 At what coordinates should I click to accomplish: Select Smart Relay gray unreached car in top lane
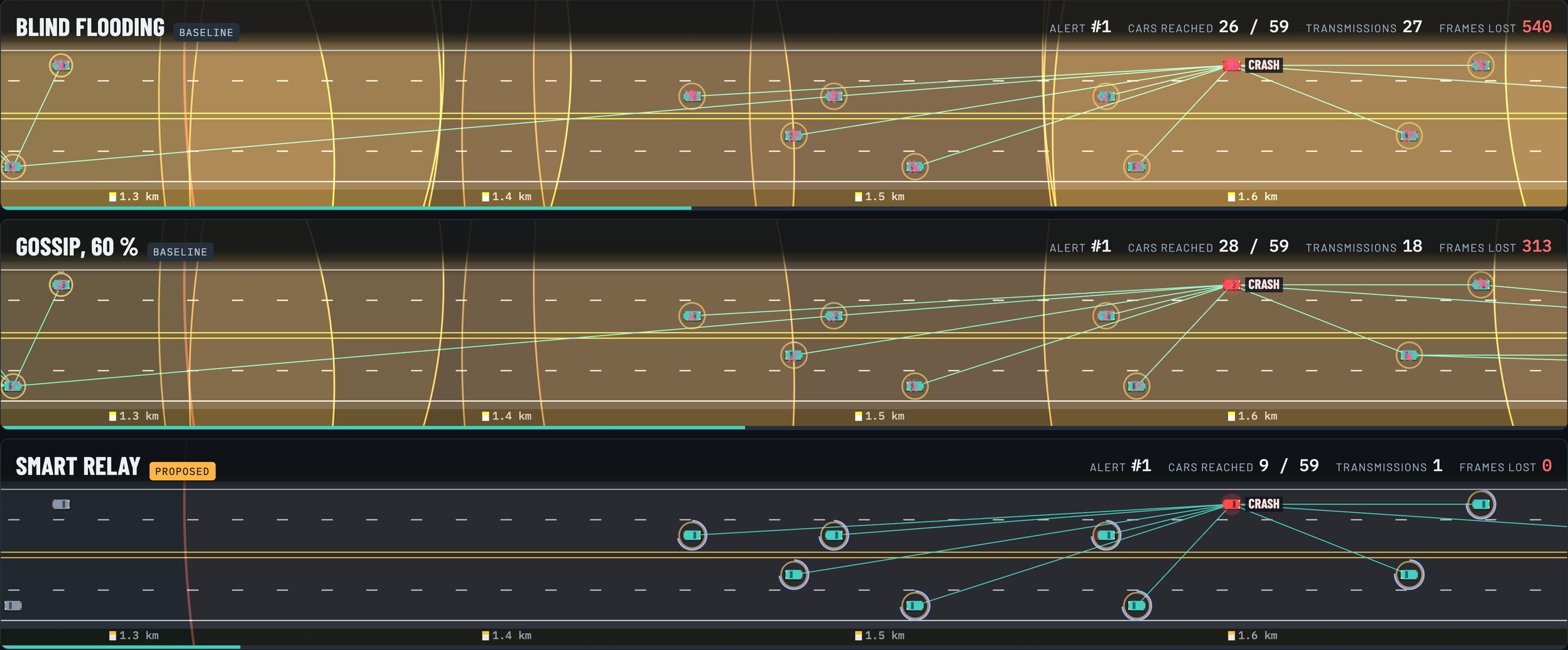point(61,504)
